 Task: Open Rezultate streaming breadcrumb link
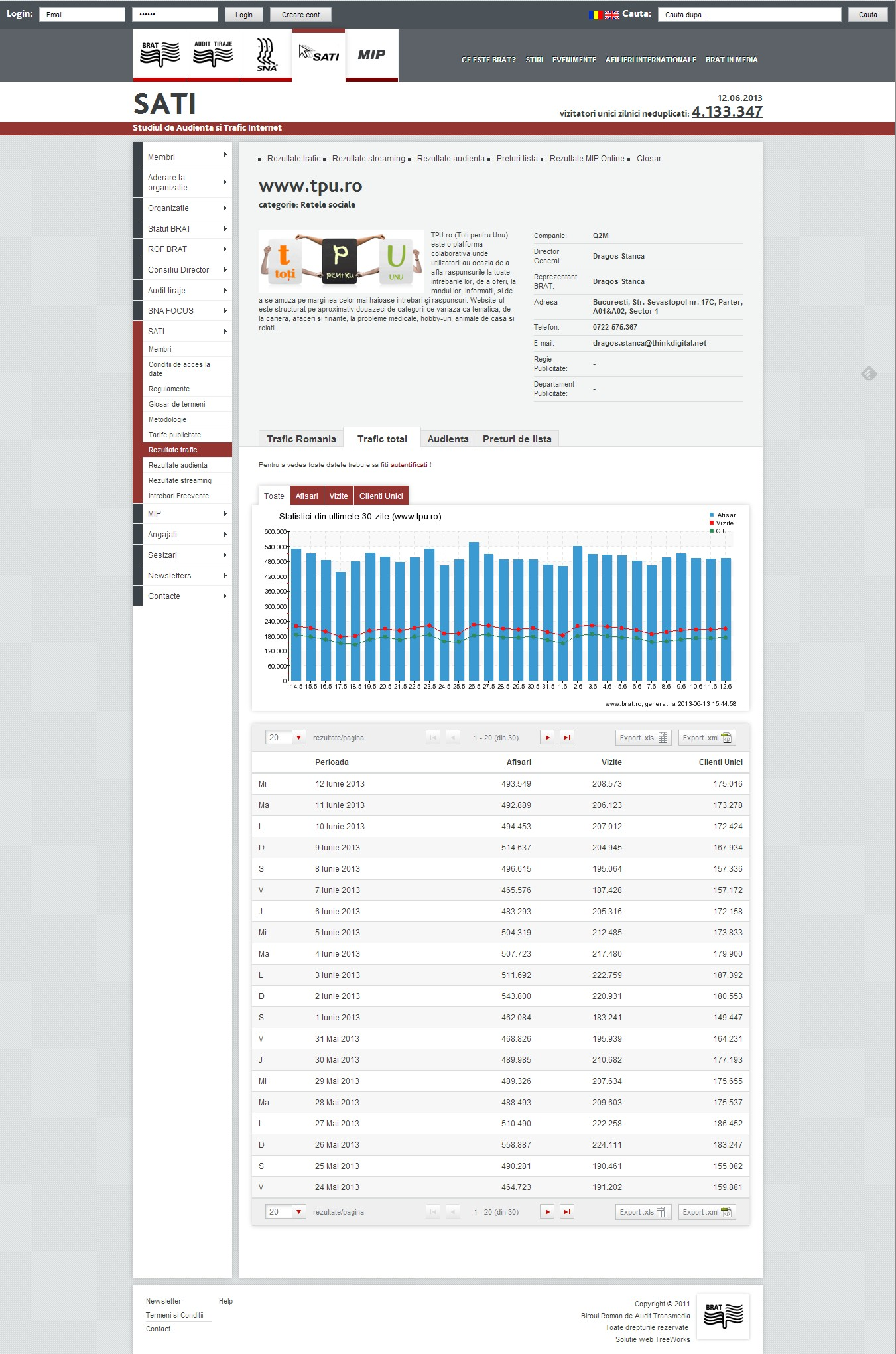369,159
